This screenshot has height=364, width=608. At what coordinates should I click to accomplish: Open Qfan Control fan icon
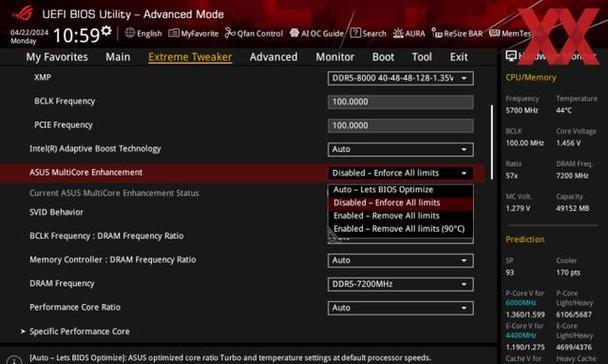[230, 33]
